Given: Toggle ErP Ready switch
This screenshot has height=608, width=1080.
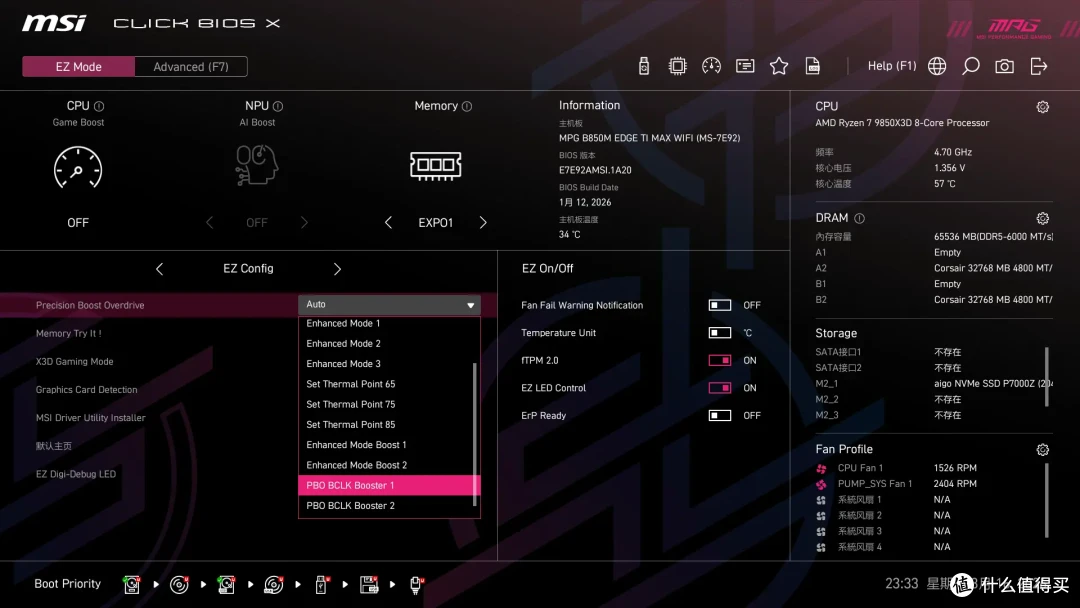Looking at the screenshot, I should click(720, 415).
